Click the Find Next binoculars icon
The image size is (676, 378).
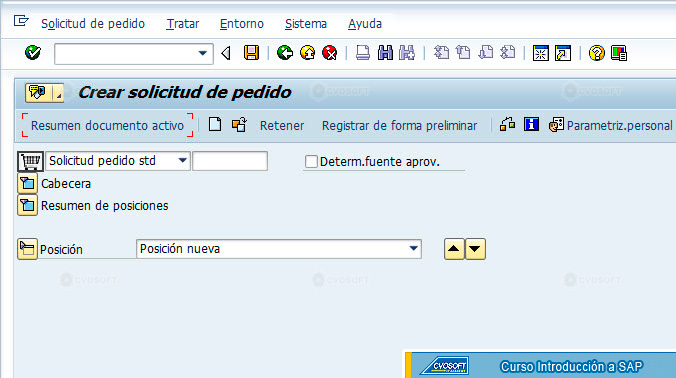point(407,53)
